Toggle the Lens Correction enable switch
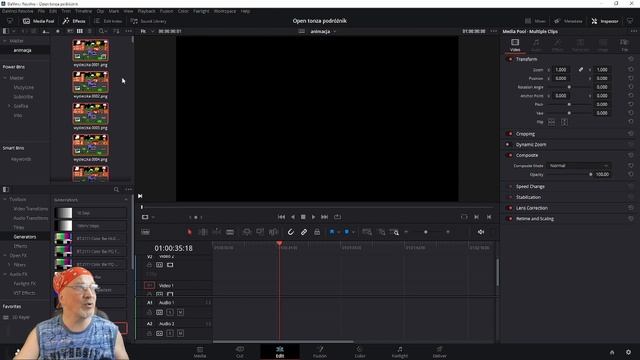Screen dimensions: 640x360 [509, 208]
